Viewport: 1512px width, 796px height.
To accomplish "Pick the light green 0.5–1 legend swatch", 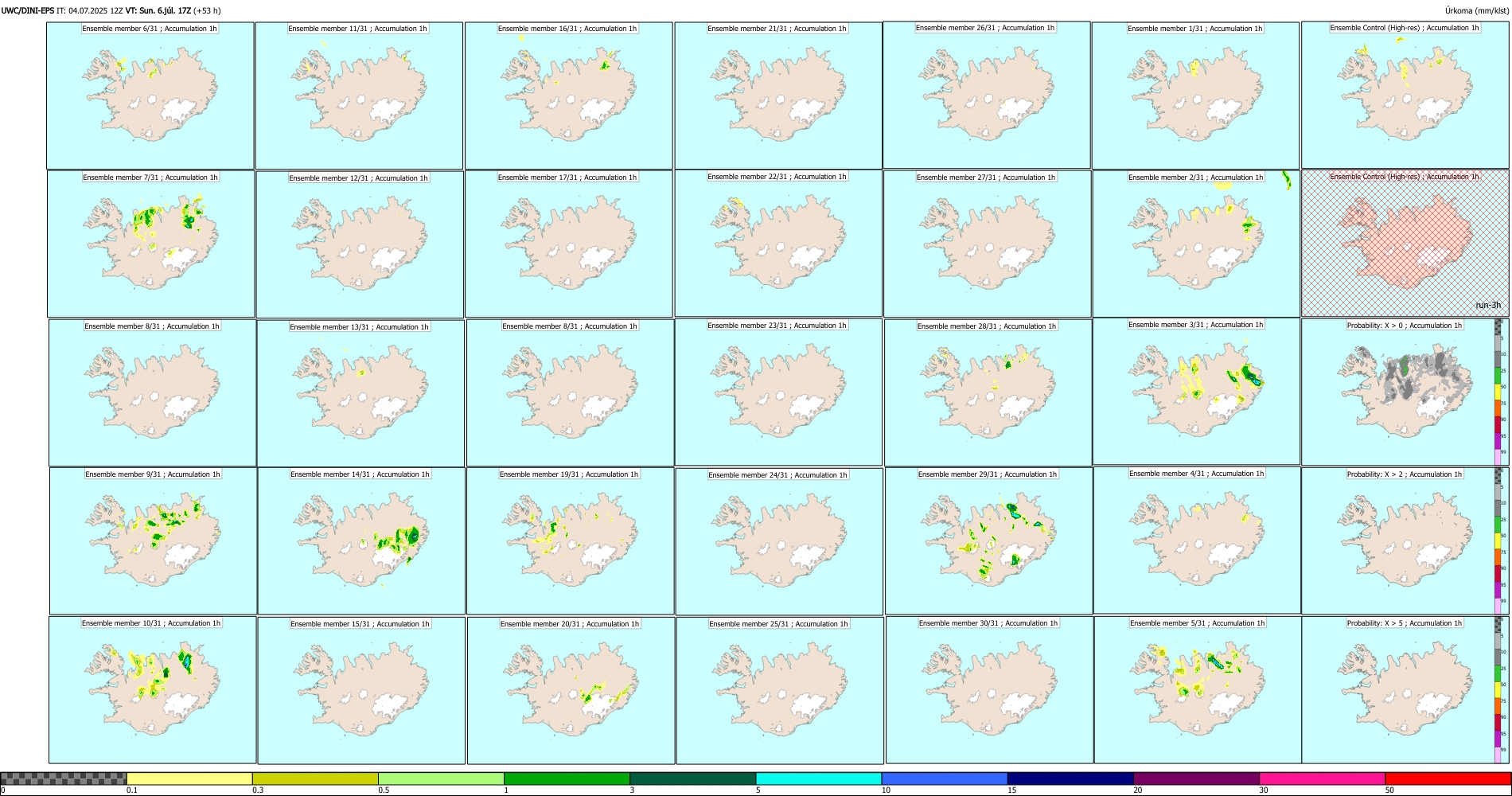I will click(441, 778).
